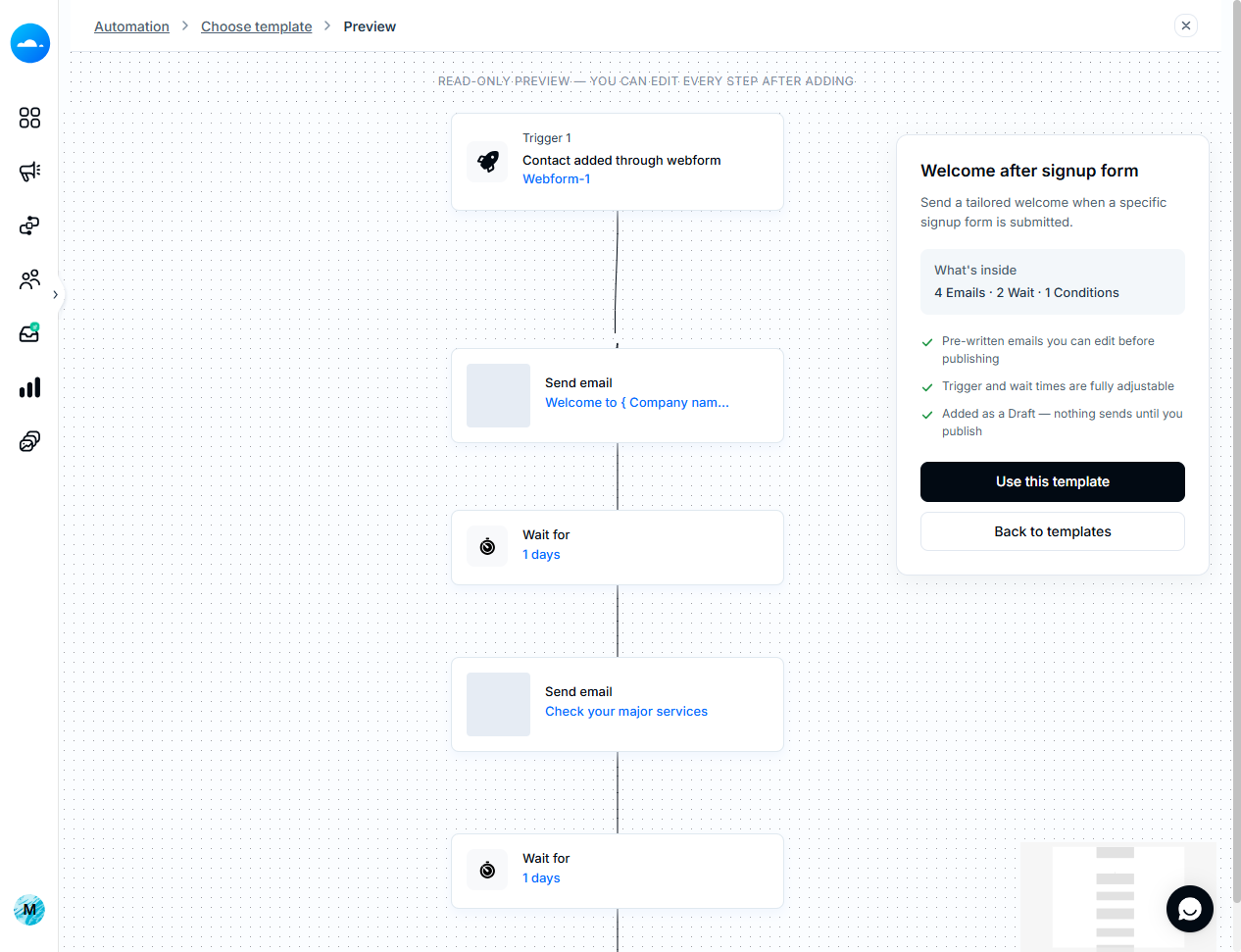The width and height of the screenshot is (1241, 952).
Task: Open the contacts people icon
Action: point(29,279)
